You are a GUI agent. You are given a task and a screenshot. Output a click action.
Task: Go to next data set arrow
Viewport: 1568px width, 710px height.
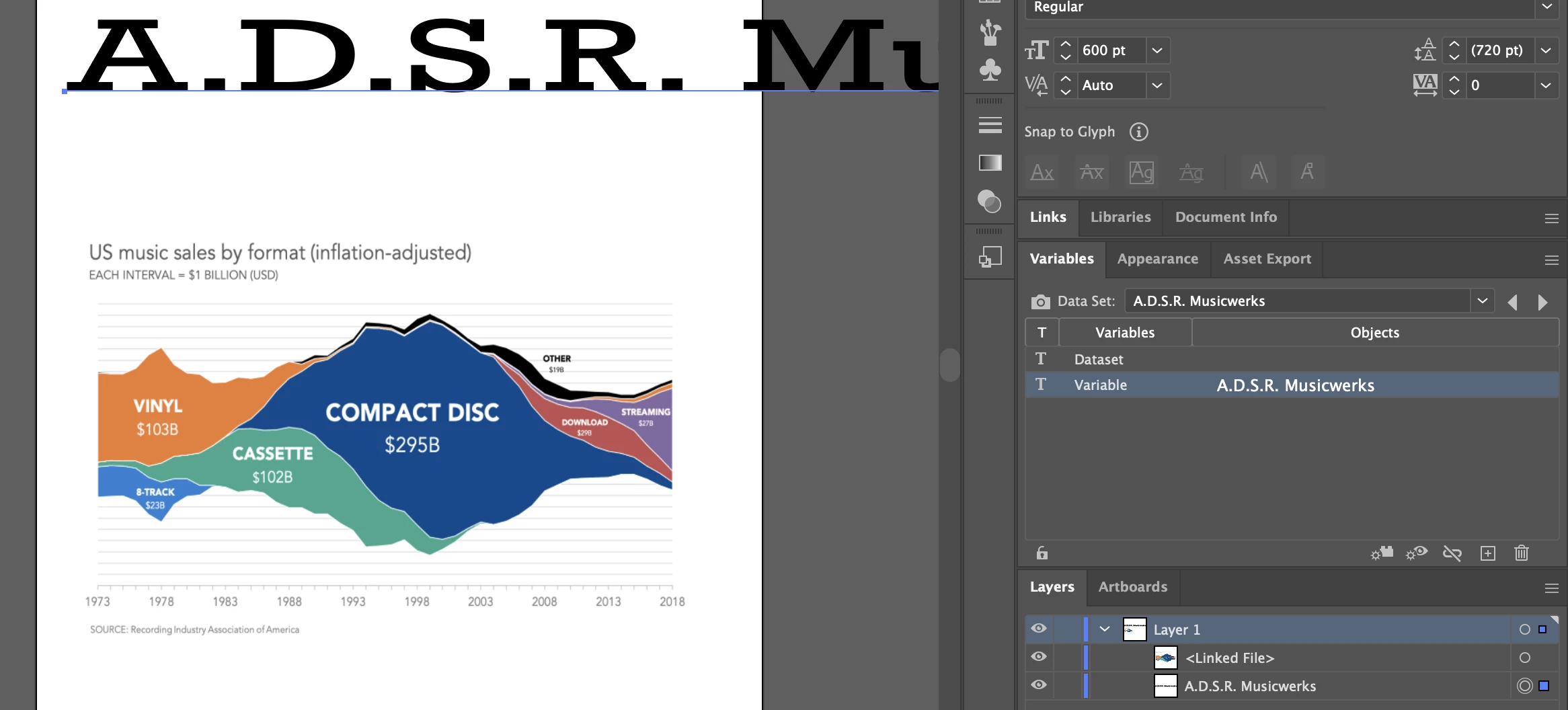click(1542, 302)
